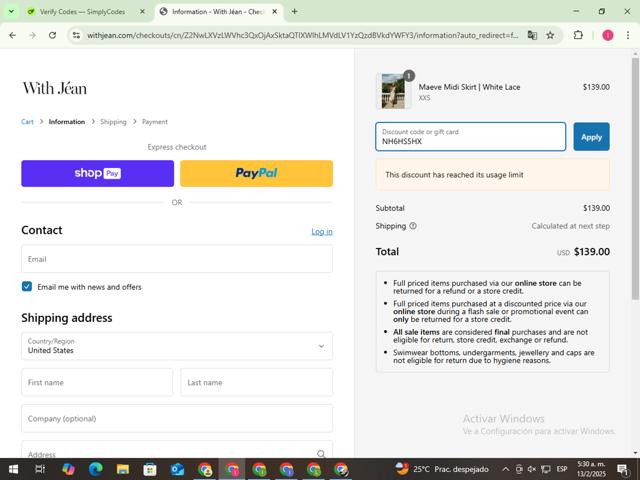Click the Information breadcrumb step
640x480 pixels.
[x=67, y=122]
